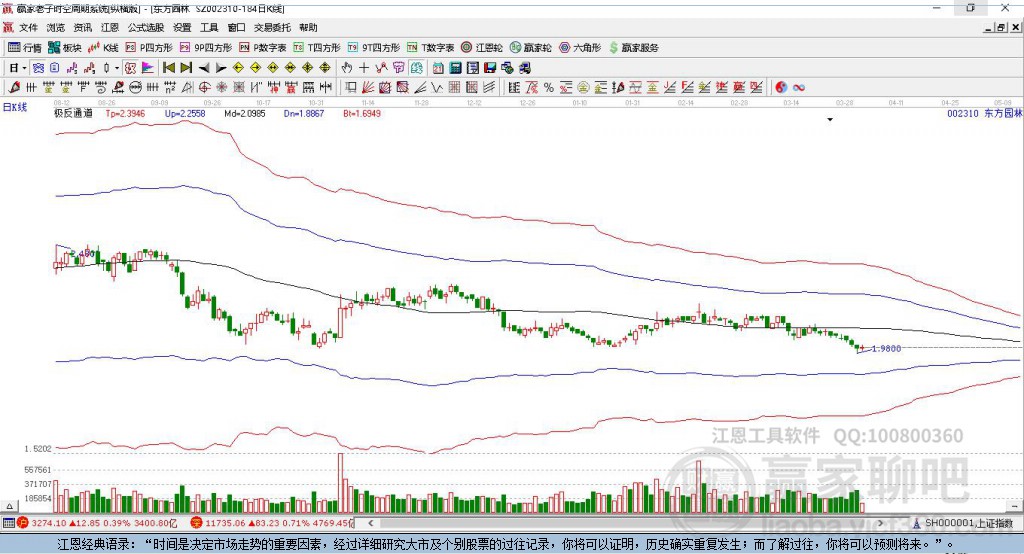This screenshot has height=554, width=1024.
Task: Click the red fan lines tool icon
Action: pos(367,88)
